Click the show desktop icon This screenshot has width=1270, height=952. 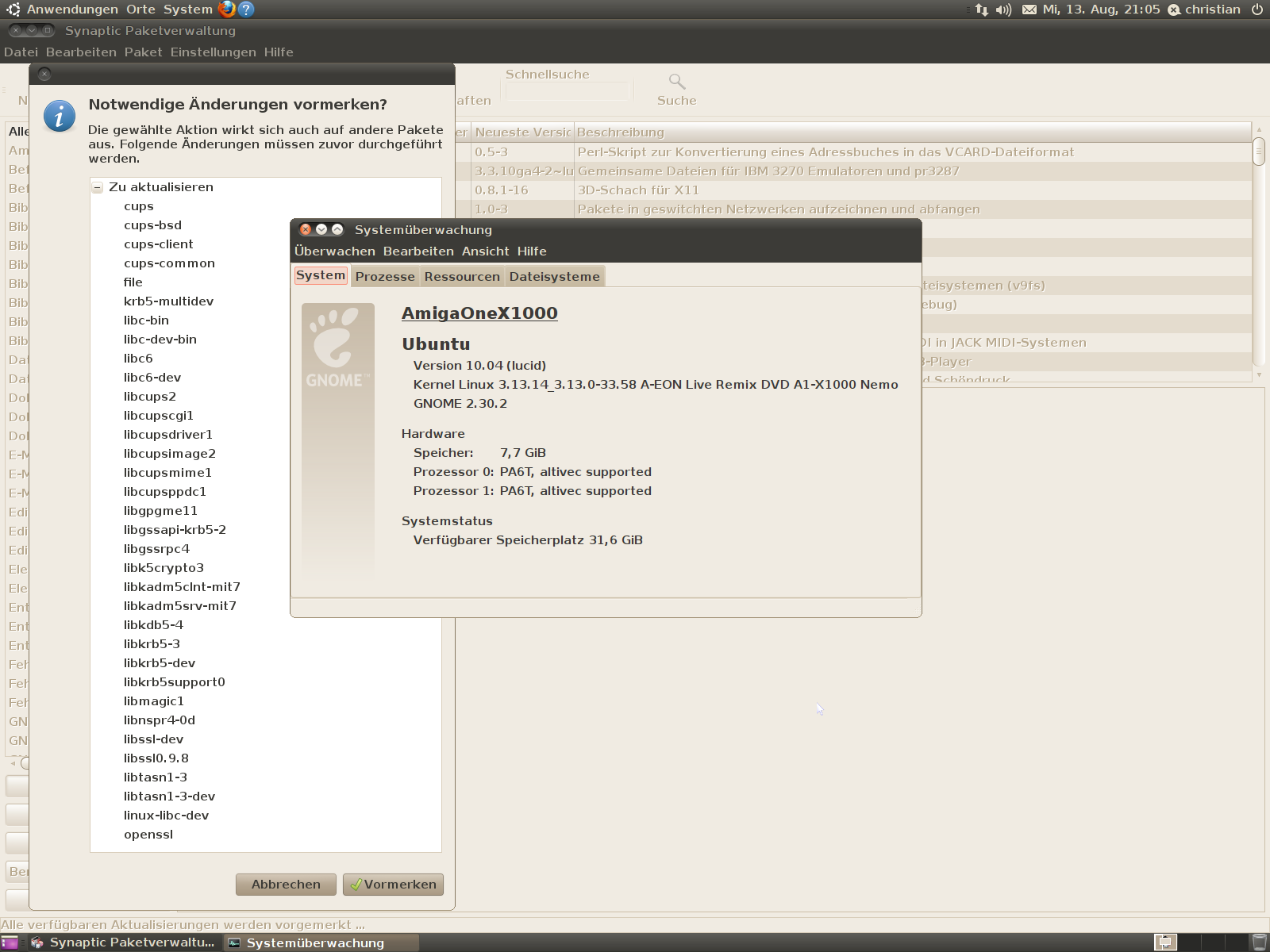pos(10,942)
